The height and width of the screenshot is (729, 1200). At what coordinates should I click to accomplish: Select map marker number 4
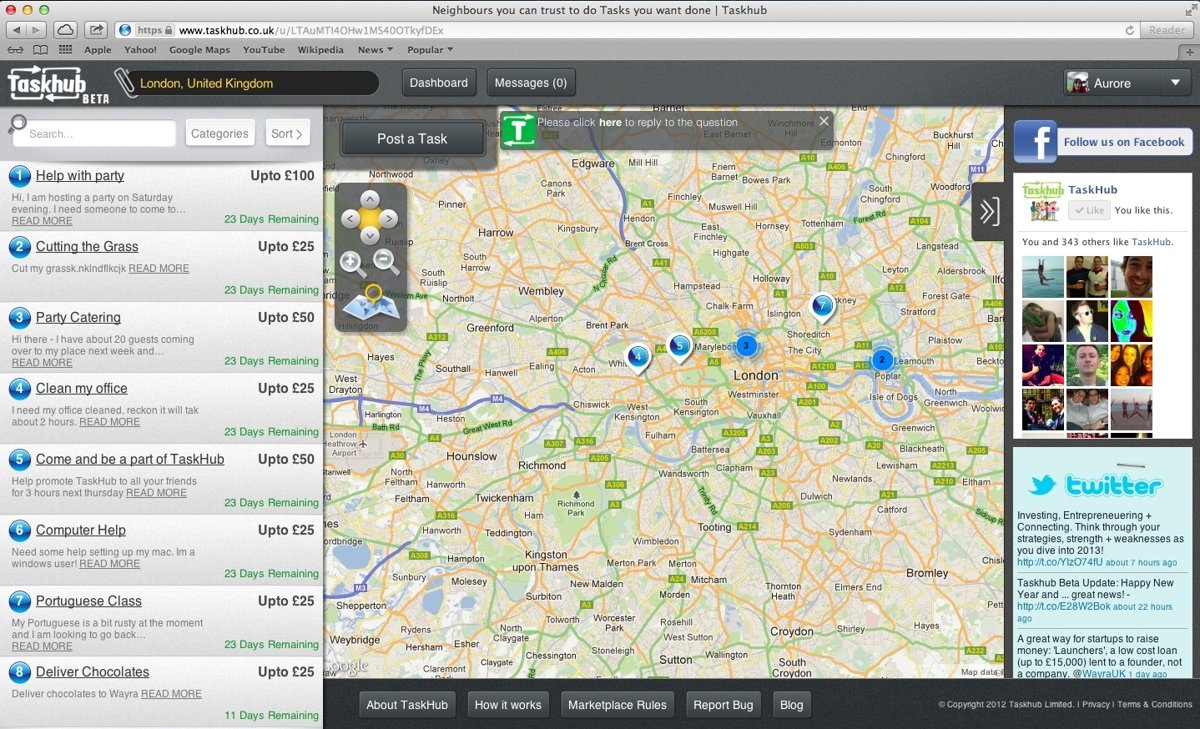click(x=638, y=357)
